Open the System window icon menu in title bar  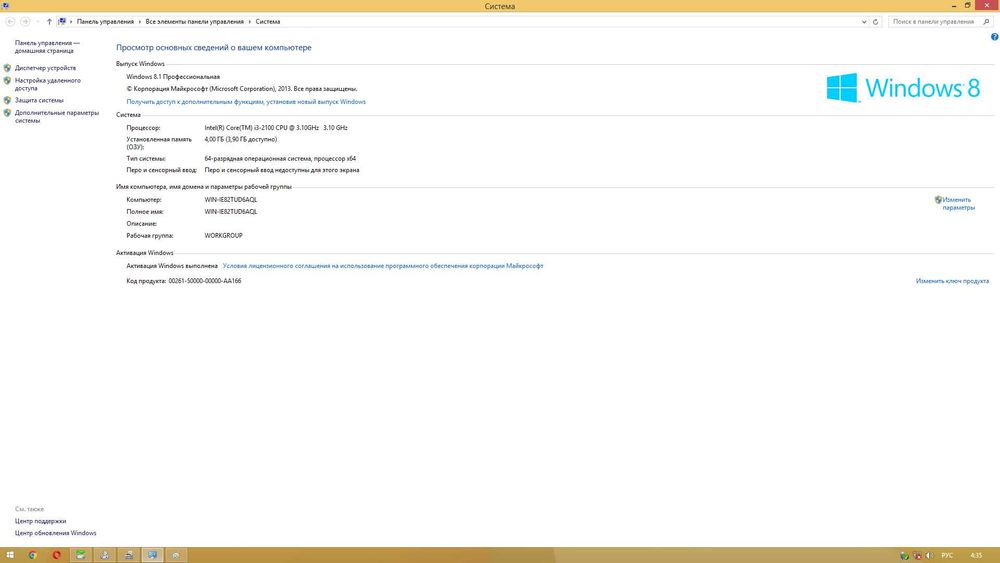[5, 6]
